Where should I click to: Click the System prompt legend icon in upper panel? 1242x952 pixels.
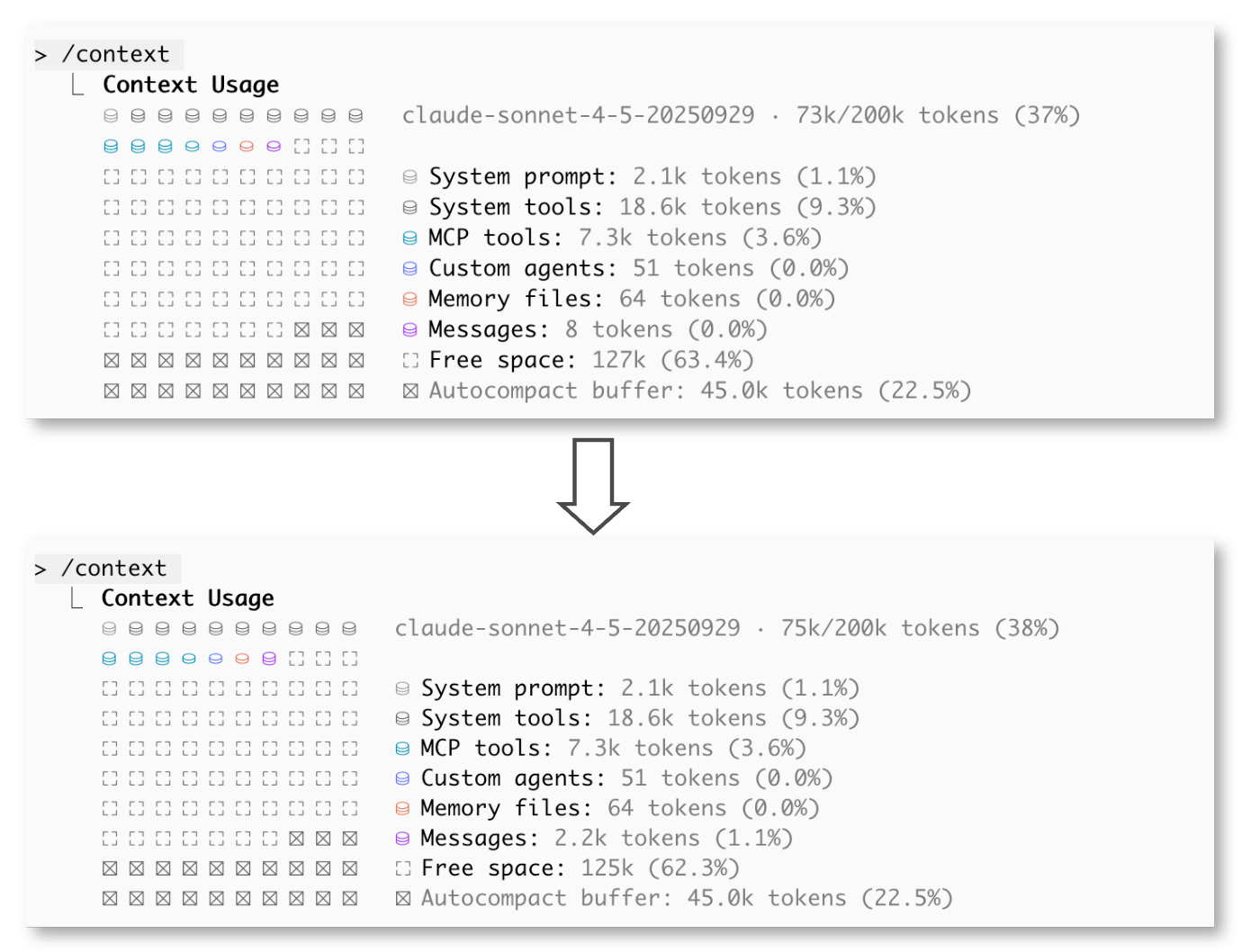pos(410,177)
